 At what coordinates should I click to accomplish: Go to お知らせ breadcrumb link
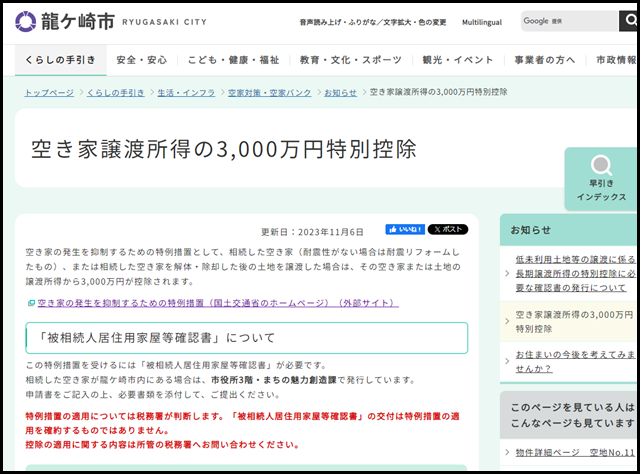point(340,93)
